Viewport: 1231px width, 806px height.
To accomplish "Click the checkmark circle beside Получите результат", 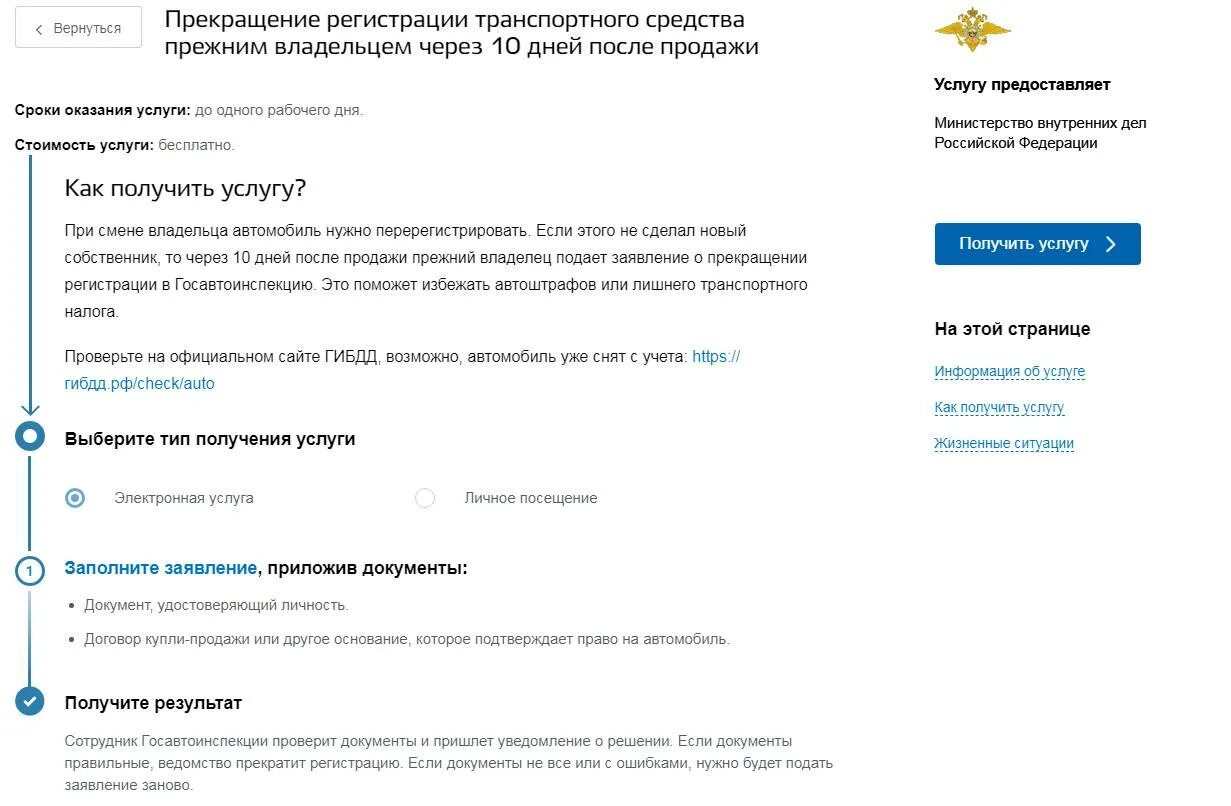I will (x=30, y=701).
